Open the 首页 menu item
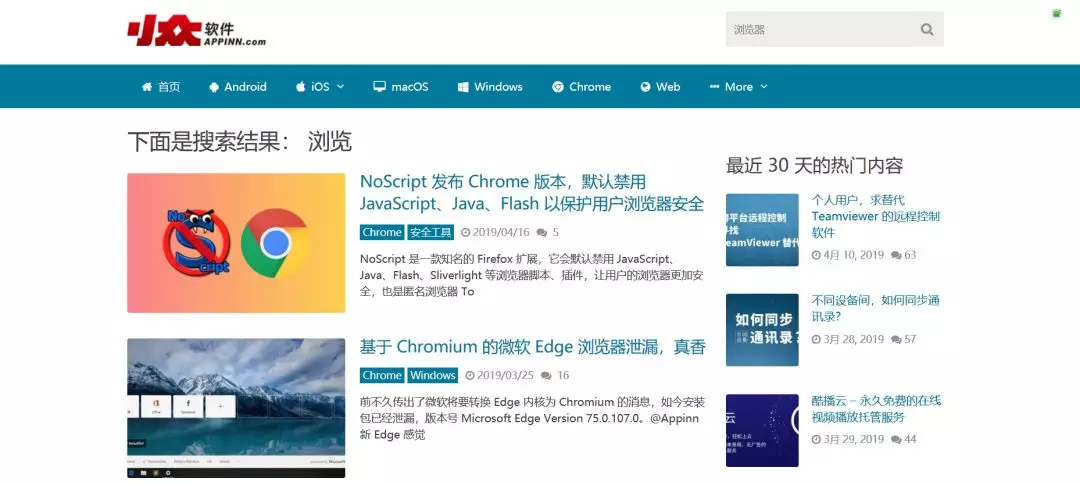1080x485 pixels. coord(160,87)
